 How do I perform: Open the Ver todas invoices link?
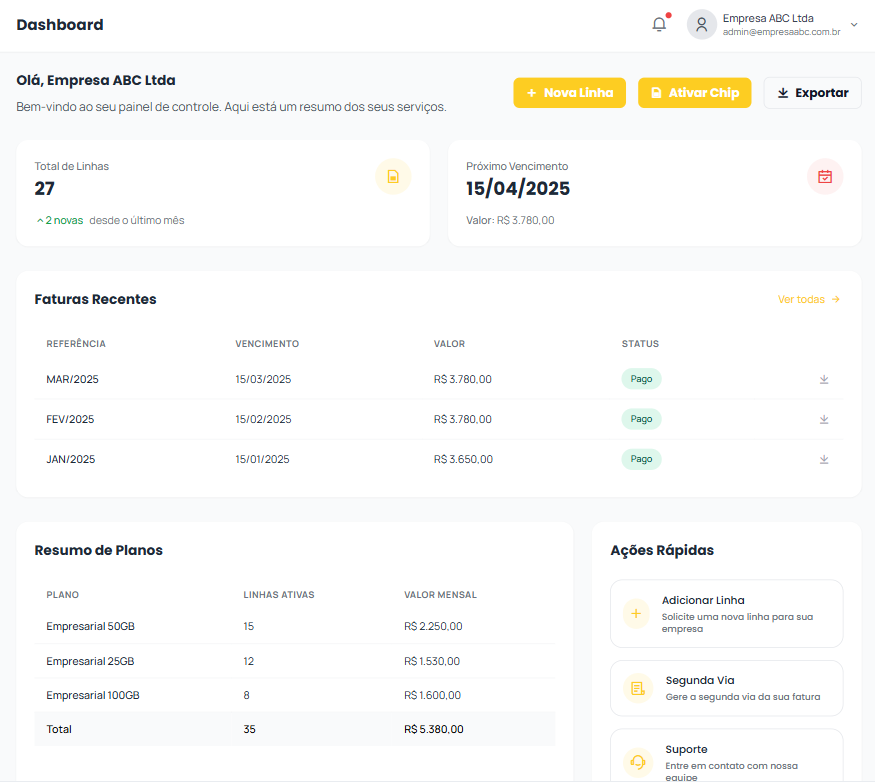(808, 299)
